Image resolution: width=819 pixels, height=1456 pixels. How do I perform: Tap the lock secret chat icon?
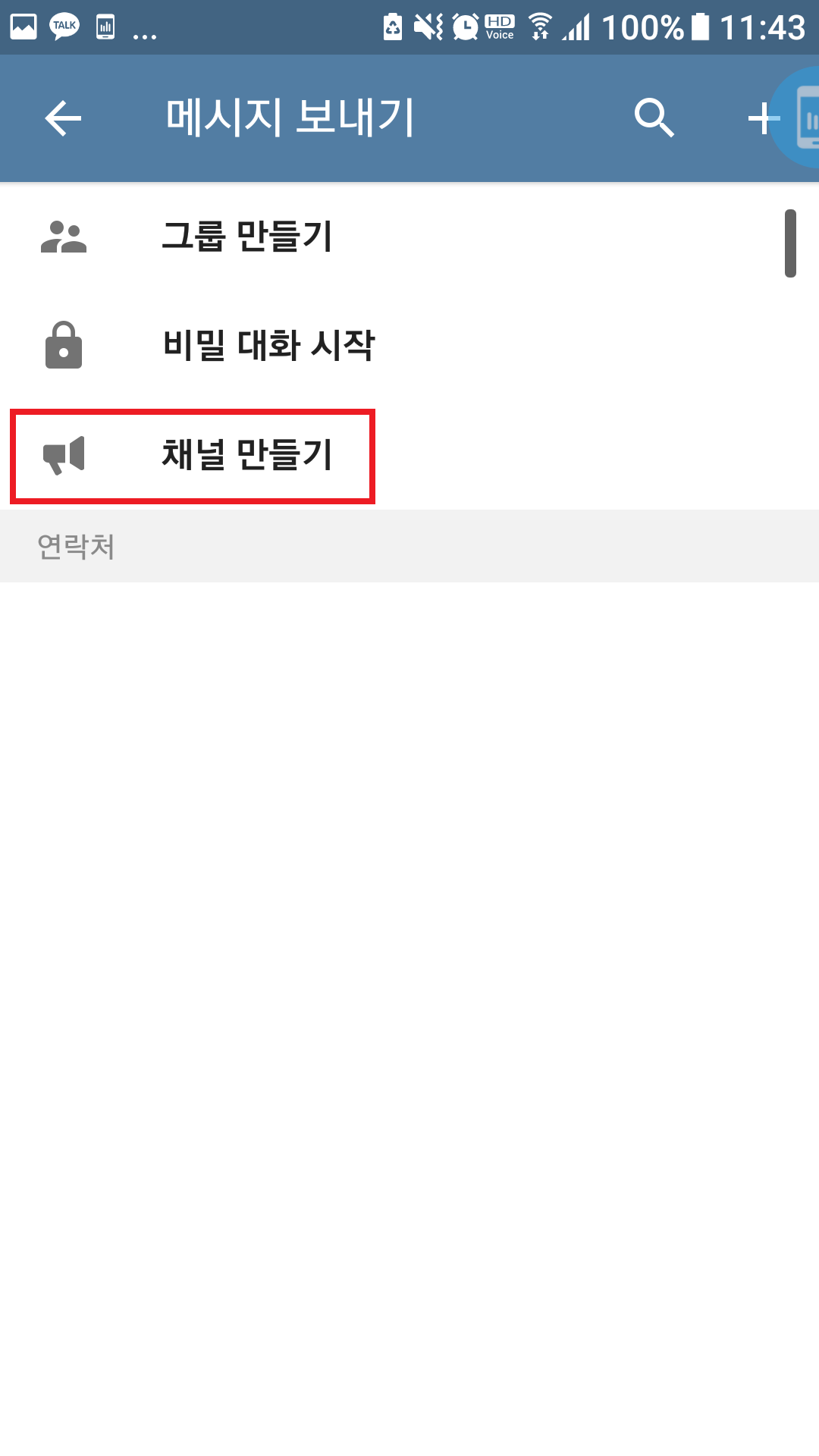[x=64, y=345]
